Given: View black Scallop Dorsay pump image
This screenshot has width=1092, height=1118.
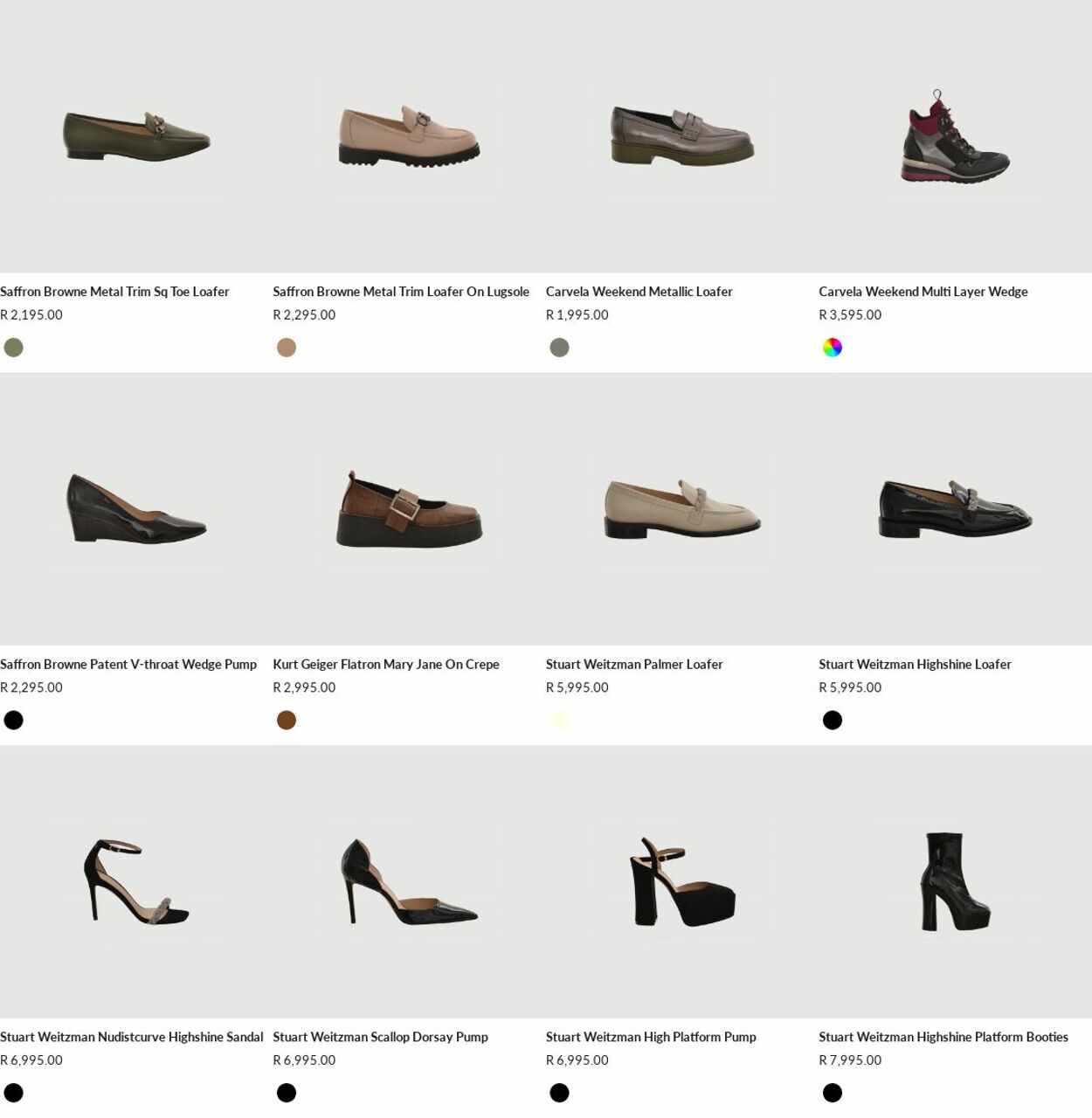Looking at the screenshot, I should [409, 882].
